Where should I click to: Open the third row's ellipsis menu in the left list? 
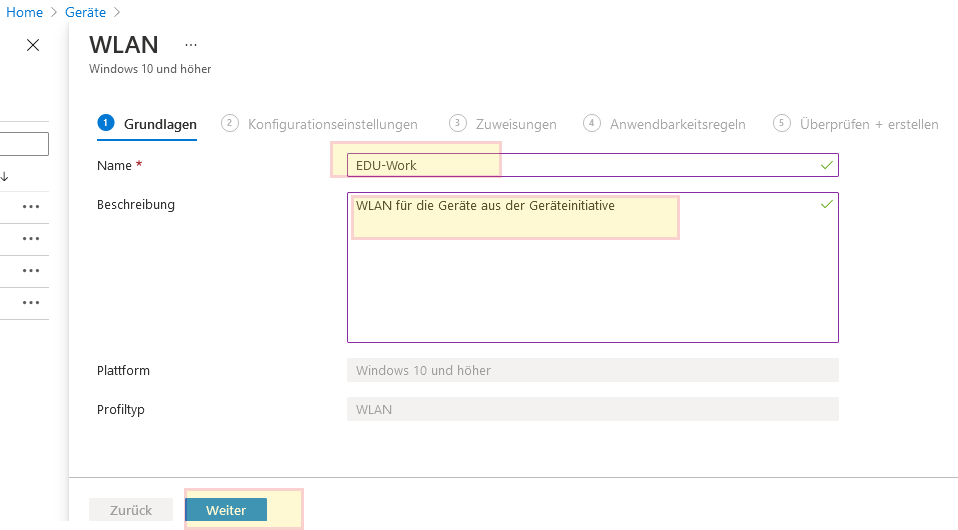[x=31, y=271]
